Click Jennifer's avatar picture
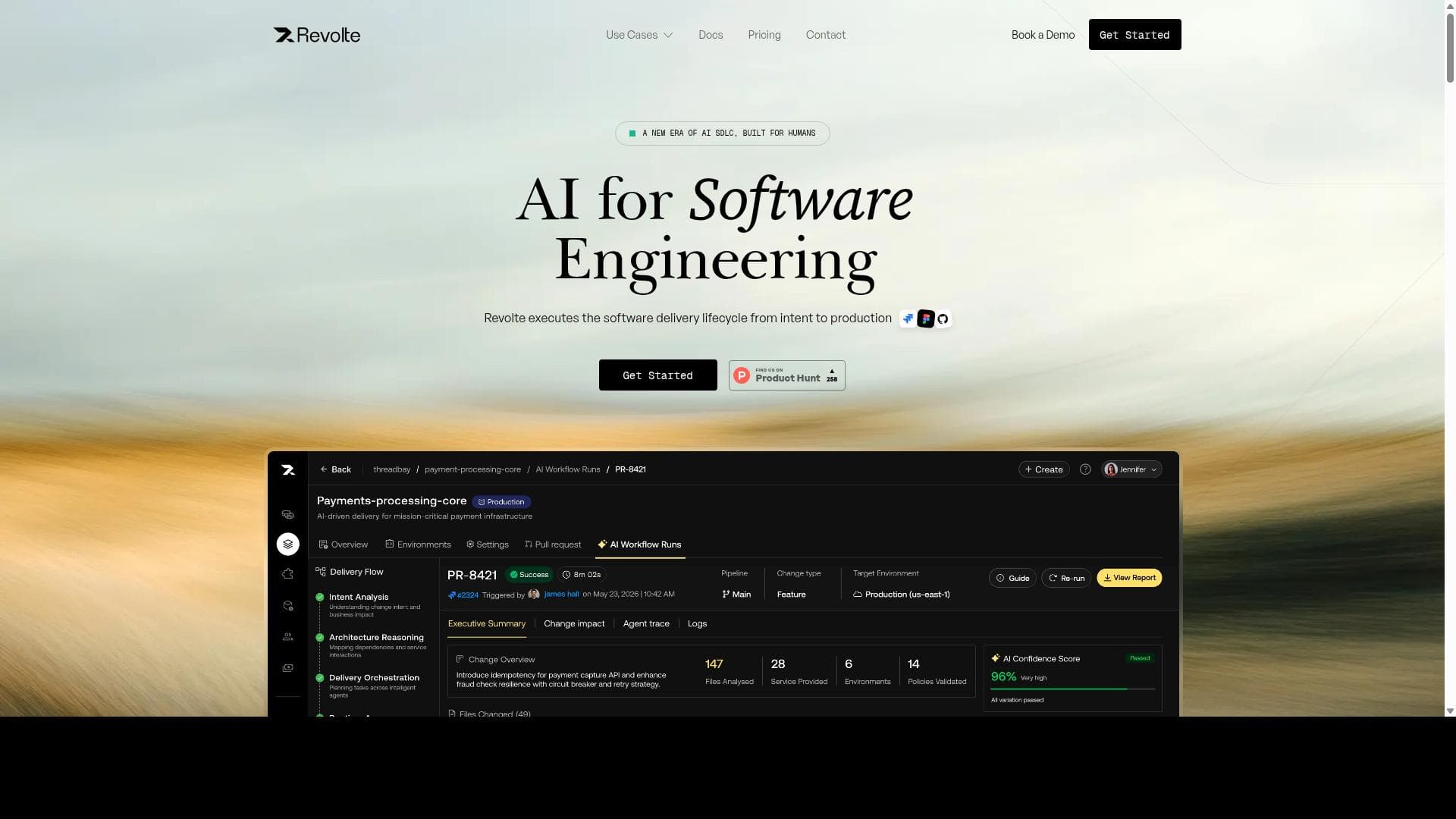Screen dimensions: 1456x819 click(x=1111, y=469)
